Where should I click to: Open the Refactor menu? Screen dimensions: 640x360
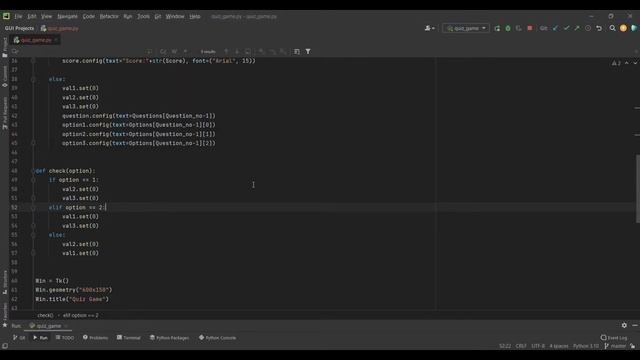[x=109, y=16]
